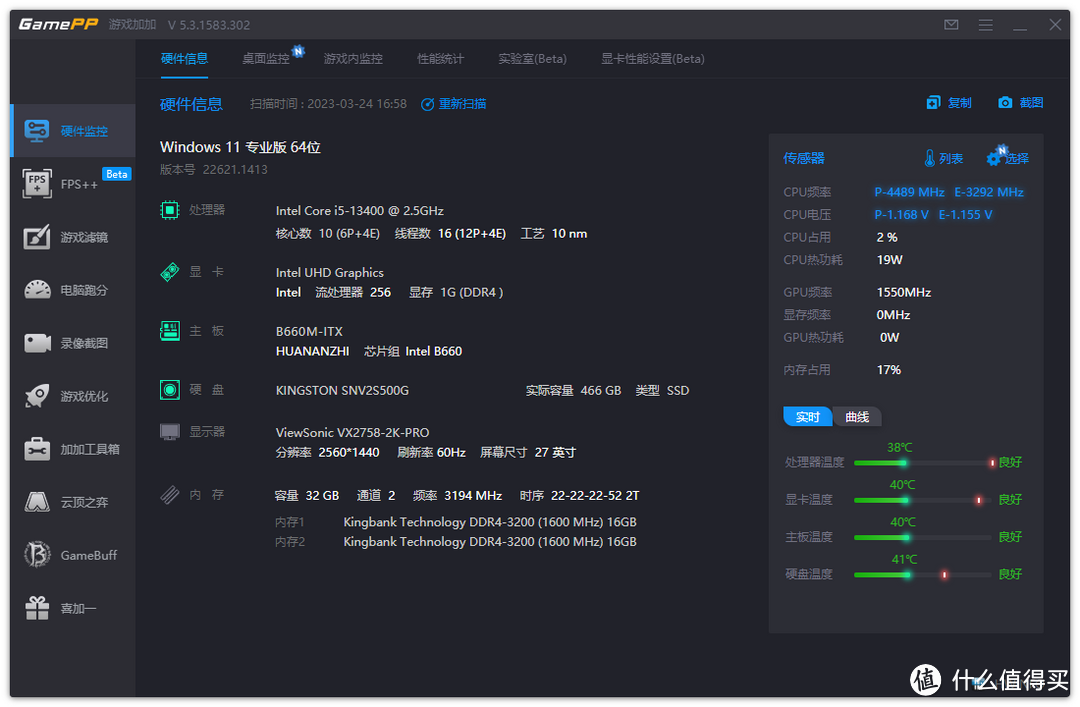1080x707 pixels.
Task: Click the 处理器 CPU chip icon
Action: pos(169,209)
